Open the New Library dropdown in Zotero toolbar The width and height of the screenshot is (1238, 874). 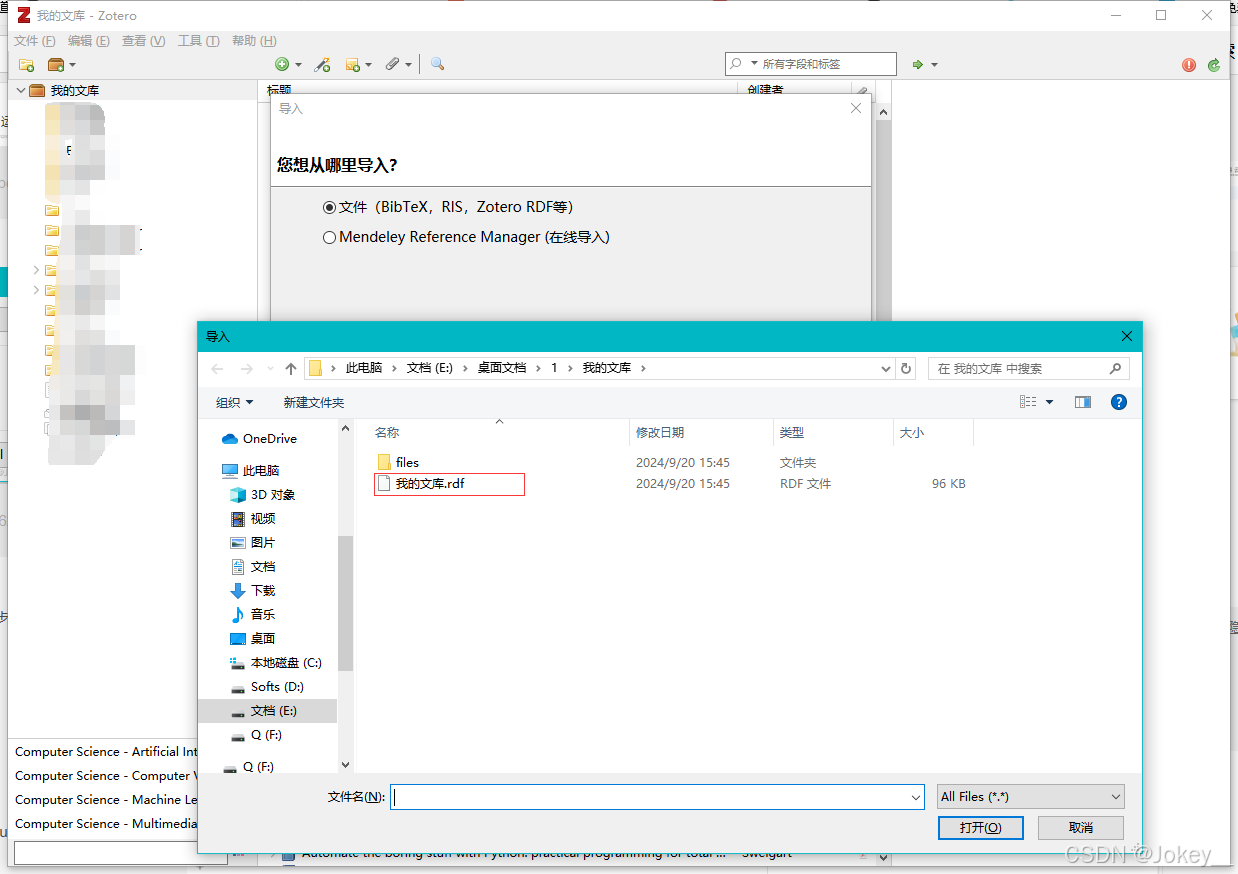tap(61, 64)
